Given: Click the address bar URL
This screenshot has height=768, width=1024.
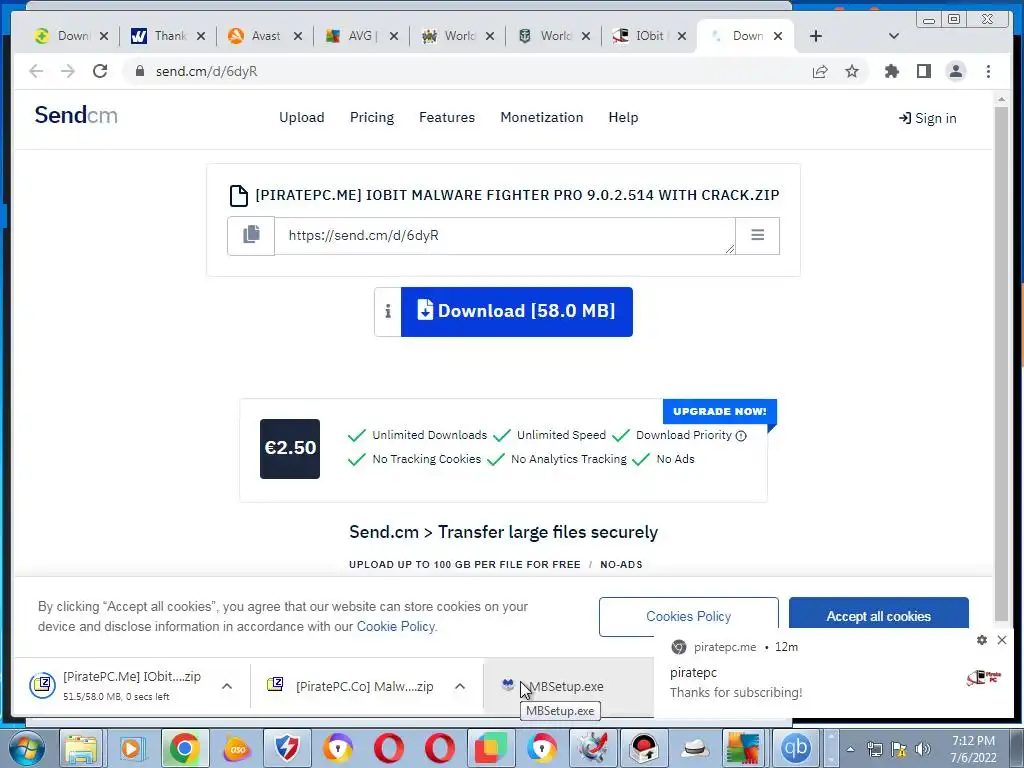Looking at the screenshot, I should [x=206, y=71].
